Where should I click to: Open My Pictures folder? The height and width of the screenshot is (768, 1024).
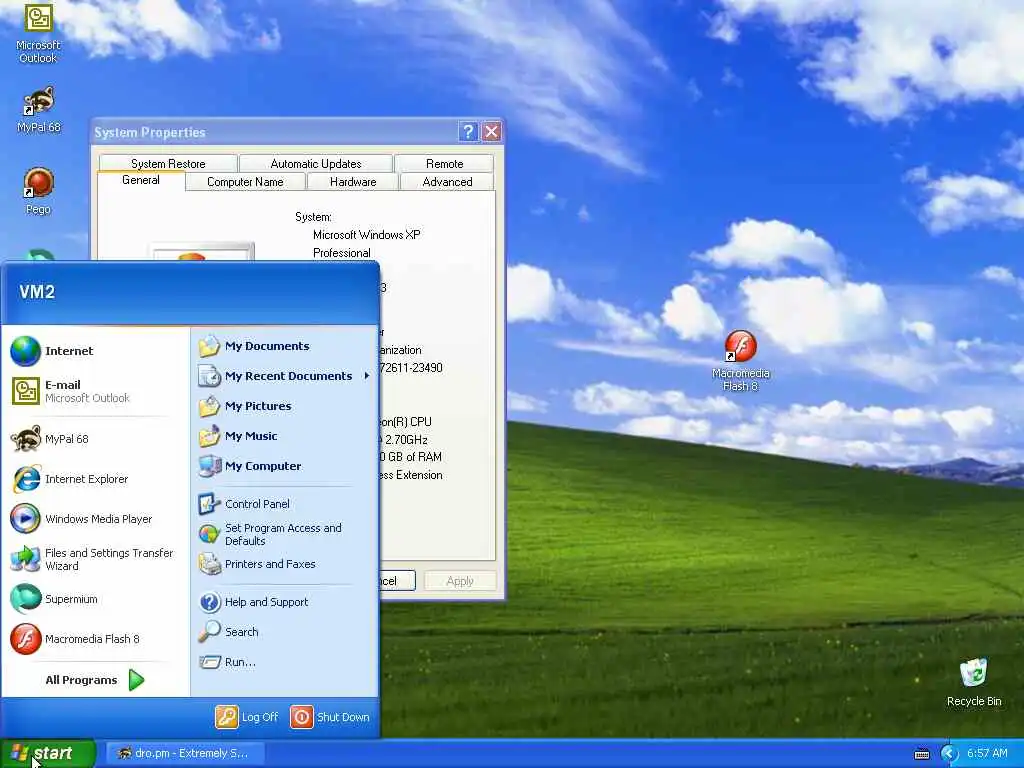285,406
